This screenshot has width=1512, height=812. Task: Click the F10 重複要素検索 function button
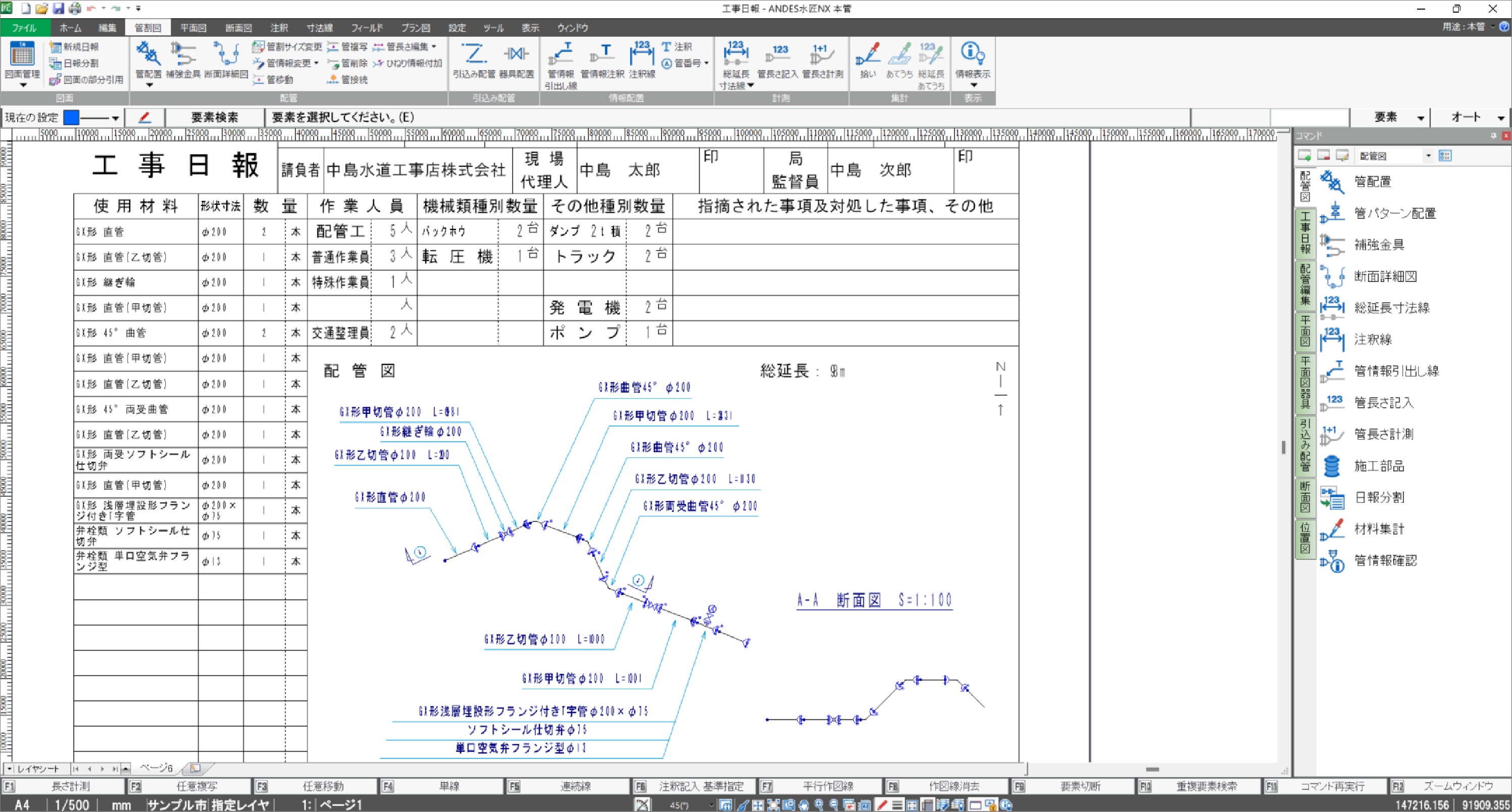pos(1199,786)
